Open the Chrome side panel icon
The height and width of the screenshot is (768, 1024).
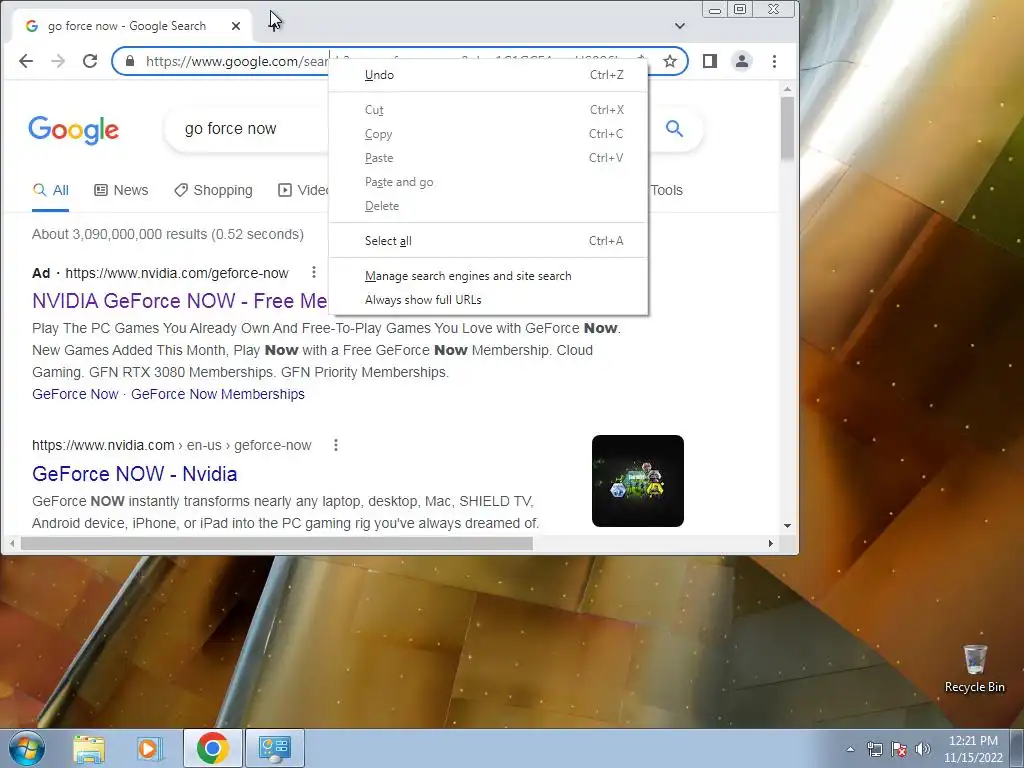point(710,61)
